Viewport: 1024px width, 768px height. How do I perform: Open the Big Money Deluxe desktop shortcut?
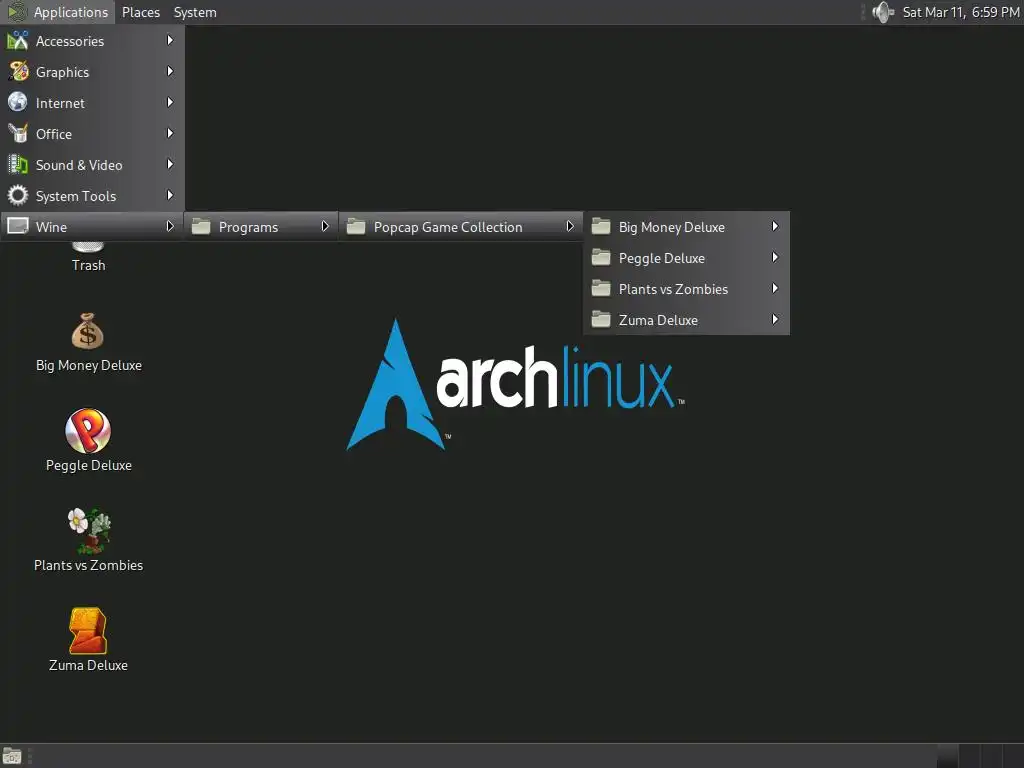tap(88, 331)
